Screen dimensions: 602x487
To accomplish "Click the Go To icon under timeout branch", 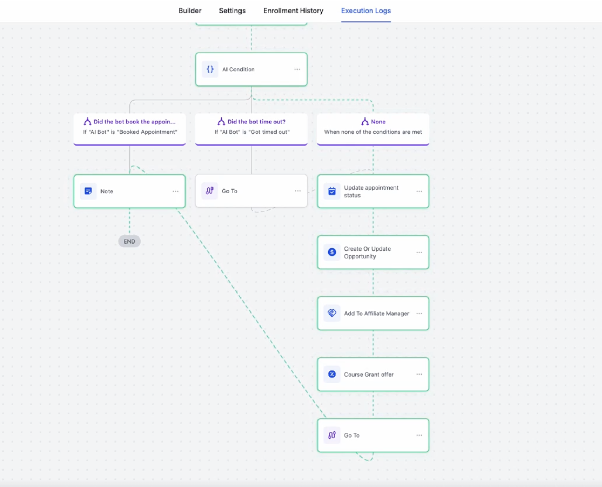I will pos(210,191).
